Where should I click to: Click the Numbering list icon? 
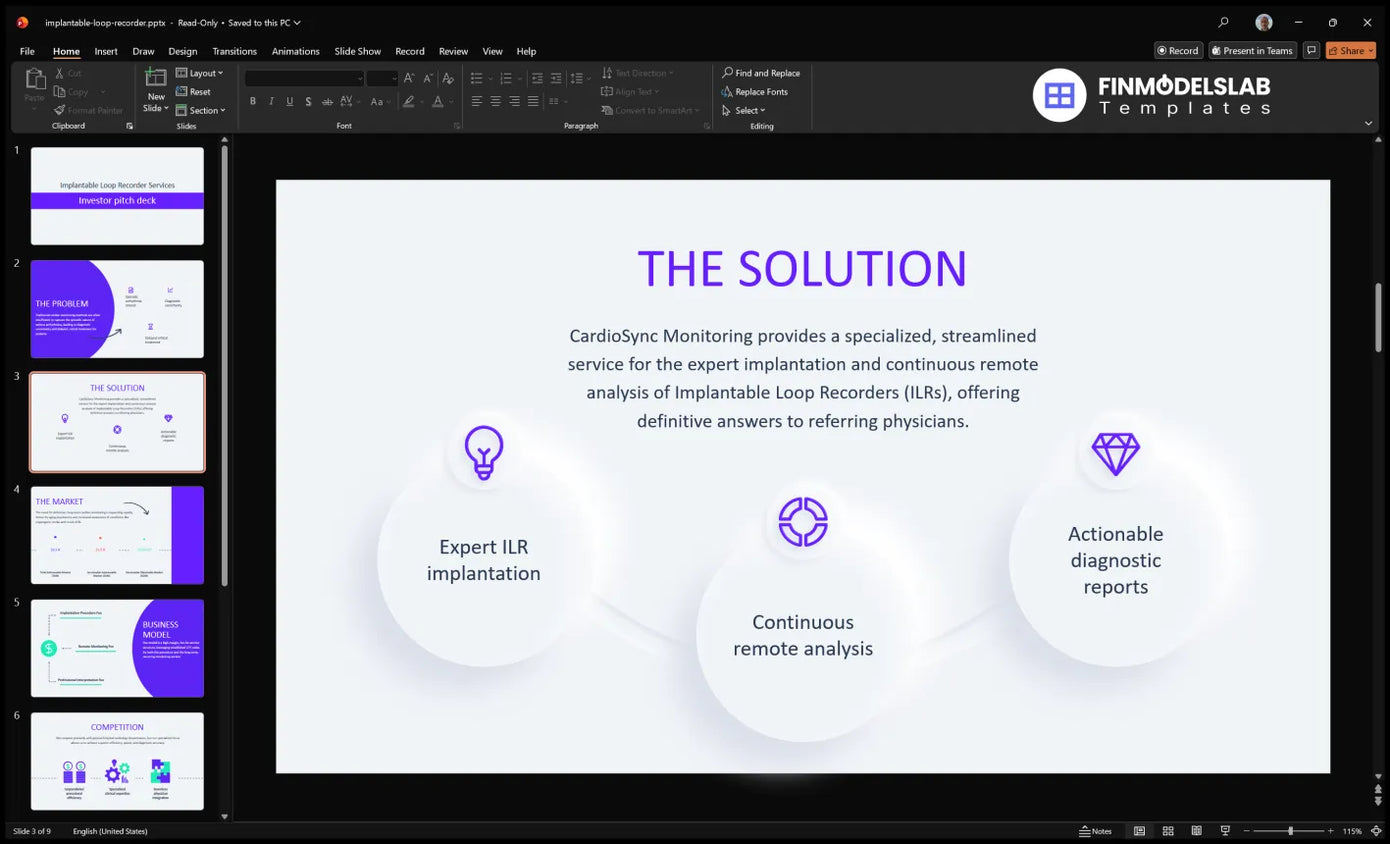(505, 78)
